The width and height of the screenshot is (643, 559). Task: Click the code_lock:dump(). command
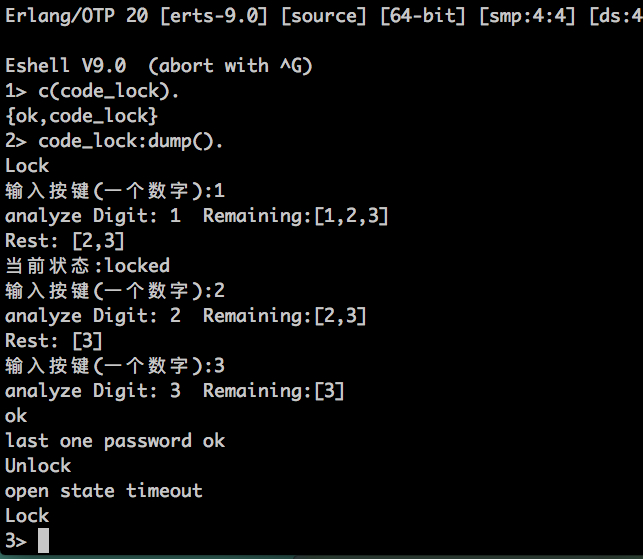130,141
